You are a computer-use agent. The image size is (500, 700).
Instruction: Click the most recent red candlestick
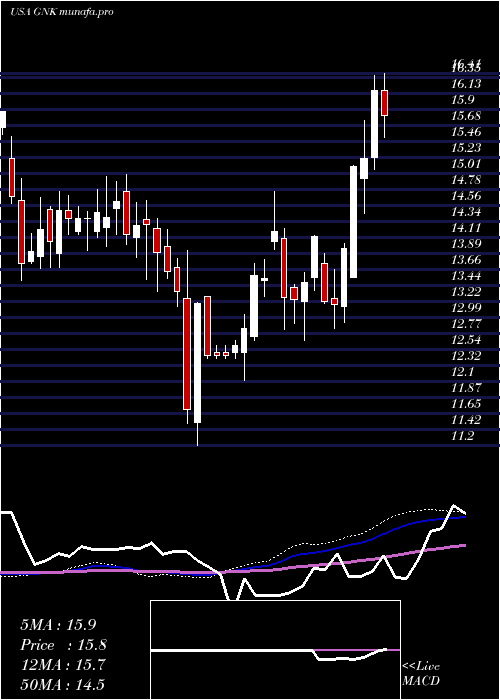point(384,103)
